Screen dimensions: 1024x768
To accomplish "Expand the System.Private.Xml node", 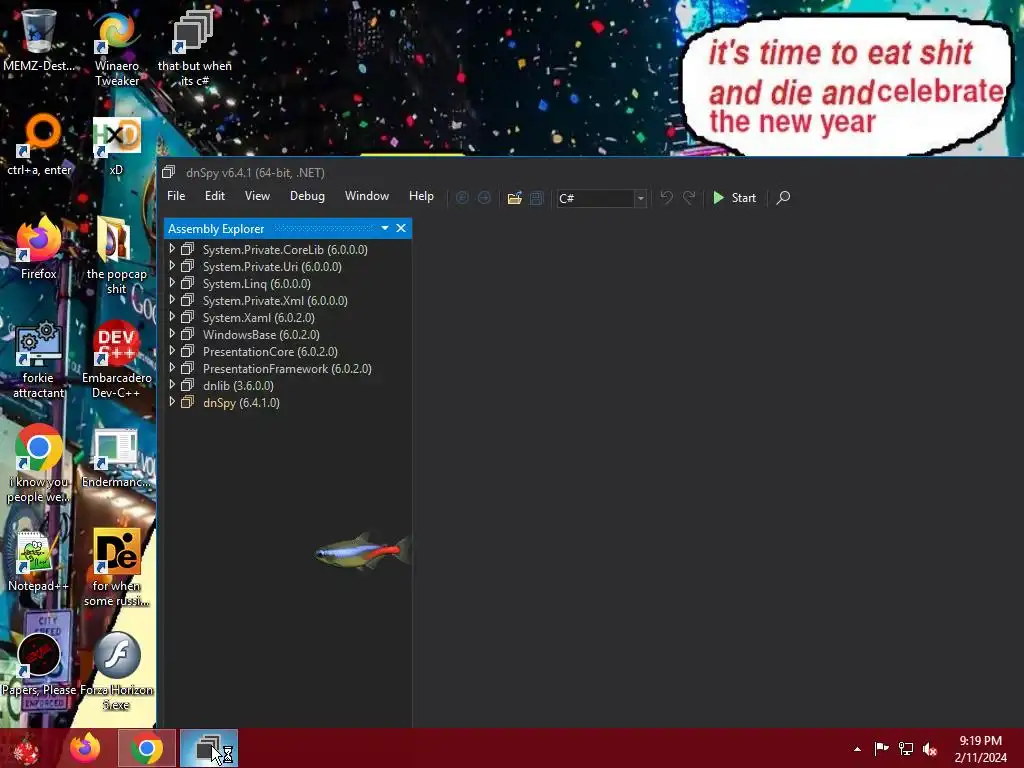I will (x=172, y=300).
